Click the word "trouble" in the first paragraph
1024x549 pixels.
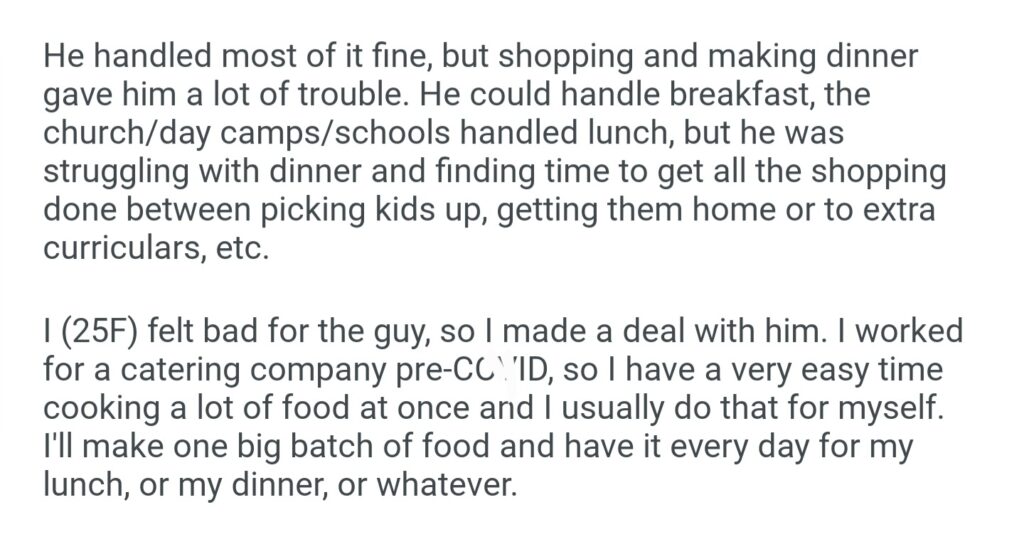click(x=342, y=95)
